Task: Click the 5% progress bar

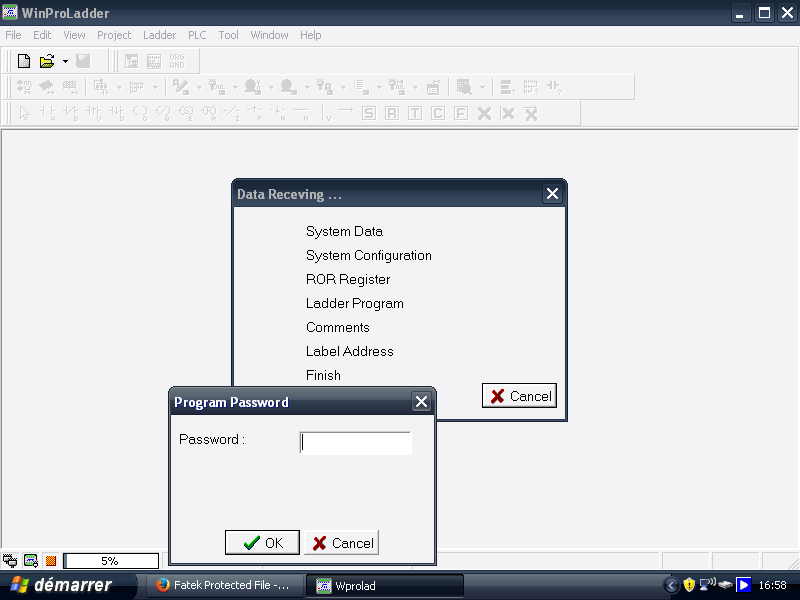Action: pyautogui.click(x=111, y=561)
